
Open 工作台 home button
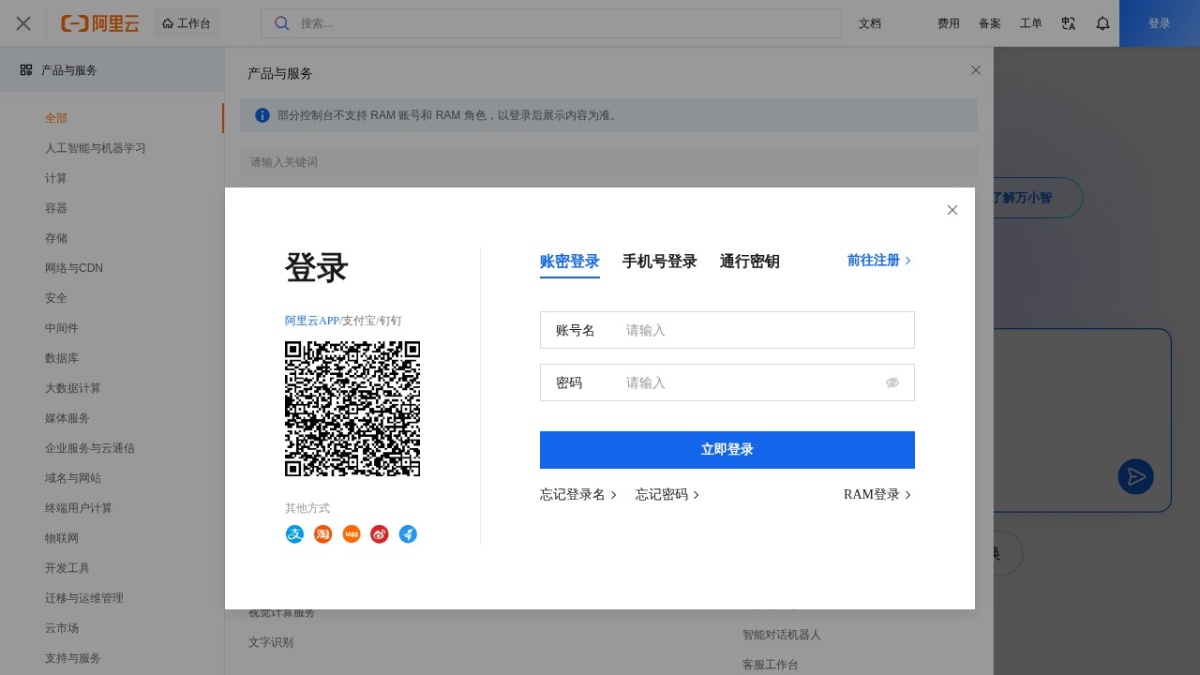[186, 23]
